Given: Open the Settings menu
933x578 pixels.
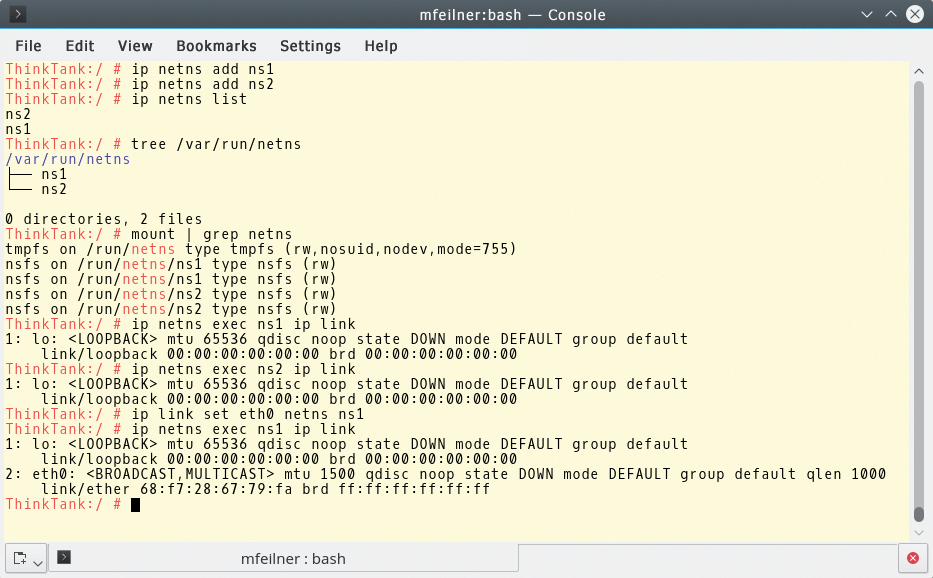Looking at the screenshot, I should (x=310, y=46).
